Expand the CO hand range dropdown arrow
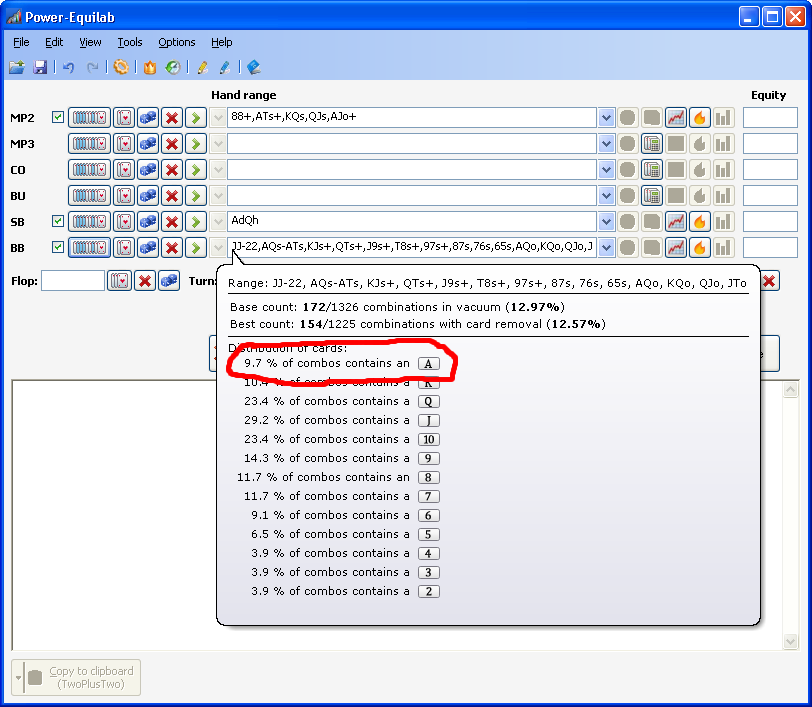Image resolution: width=812 pixels, height=707 pixels. 606,169
